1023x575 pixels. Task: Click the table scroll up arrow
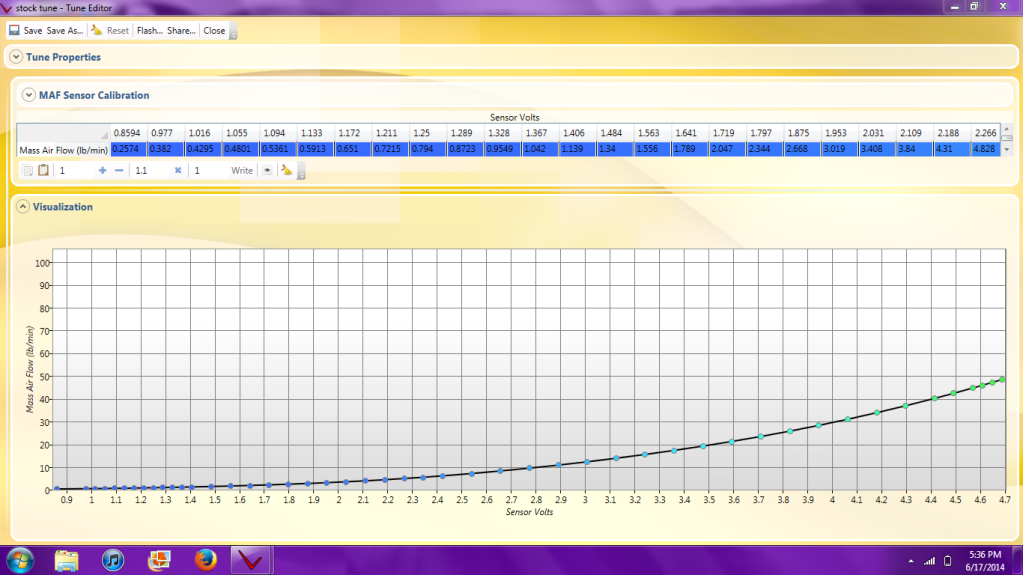point(1007,129)
